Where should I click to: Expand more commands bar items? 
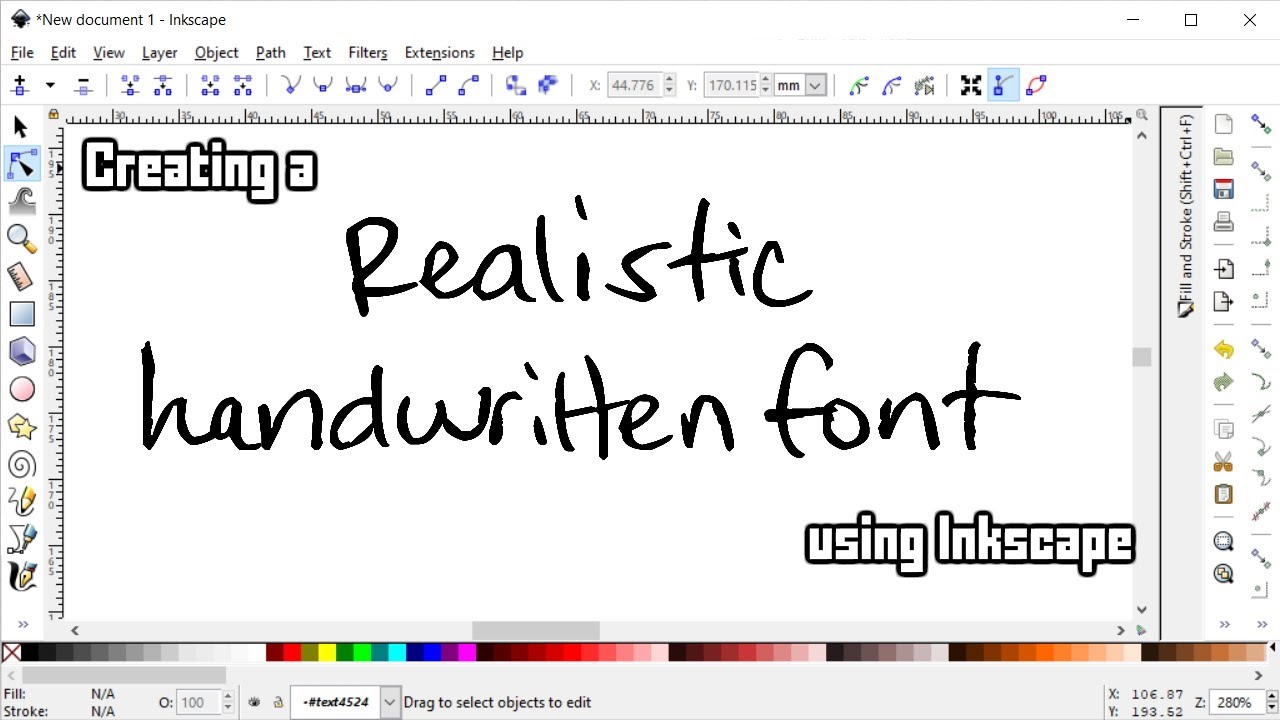(x=1223, y=624)
